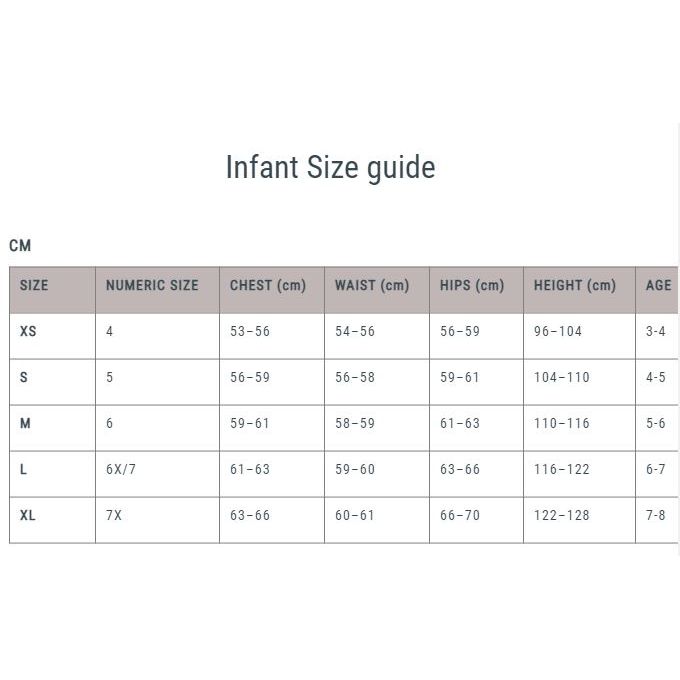
Task: Click the 6X/7 numeric size cell
Action: coord(120,469)
